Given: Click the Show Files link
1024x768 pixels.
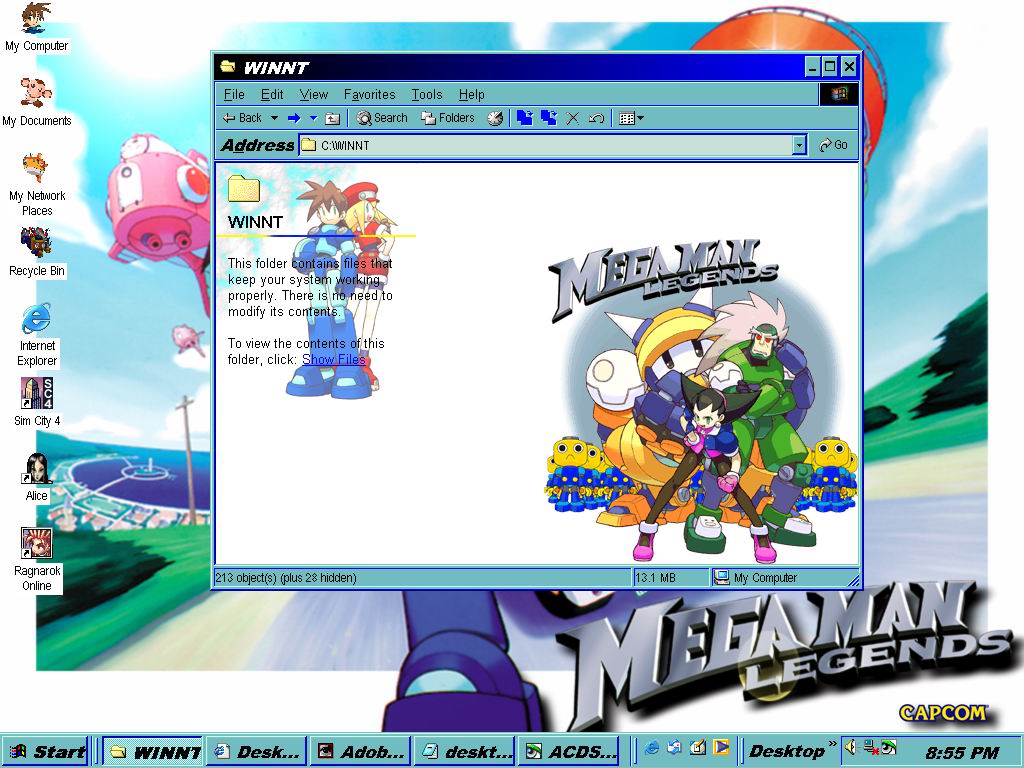Looking at the screenshot, I should (334, 359).
